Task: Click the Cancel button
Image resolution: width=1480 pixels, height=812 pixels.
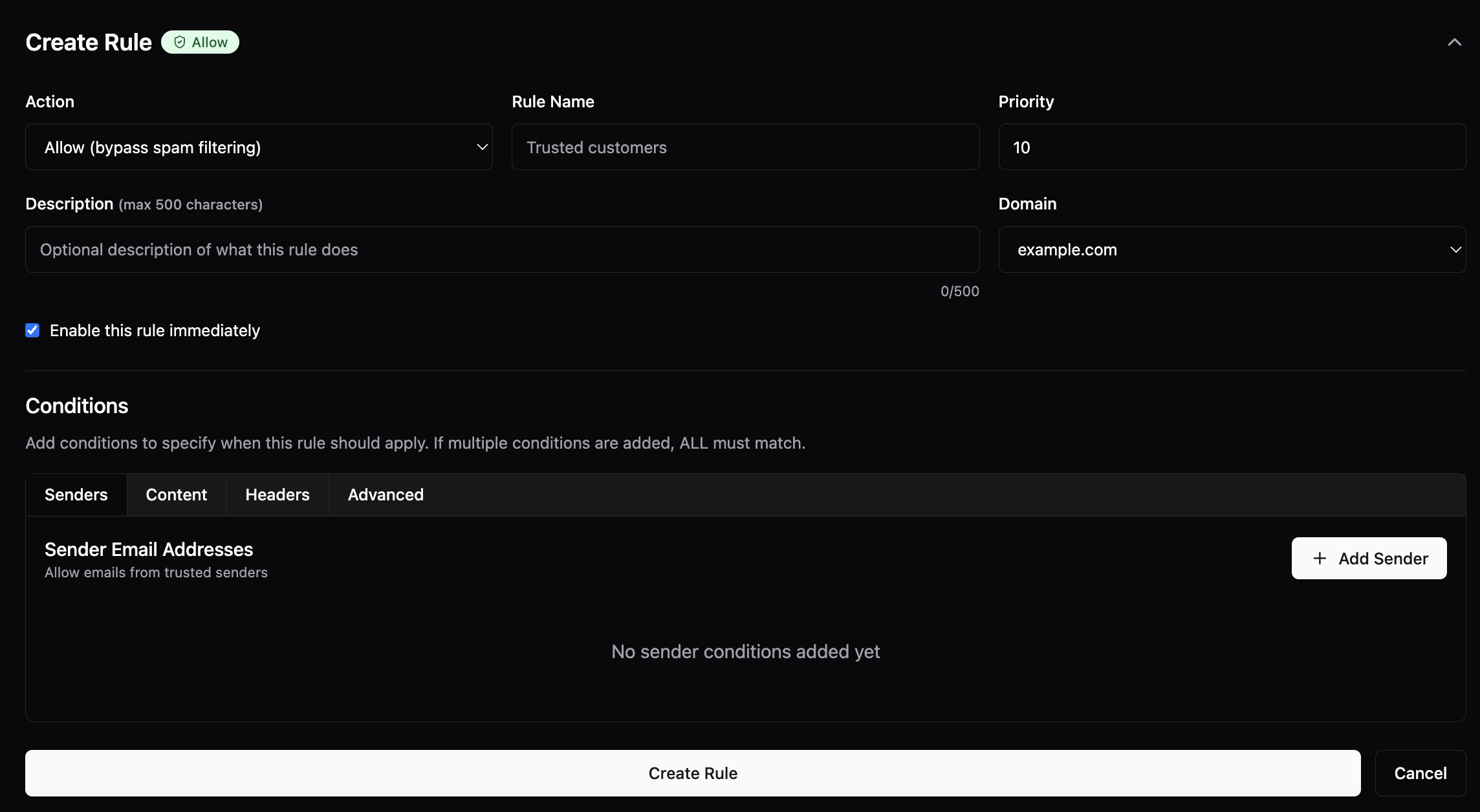Action: [1420, 773]
